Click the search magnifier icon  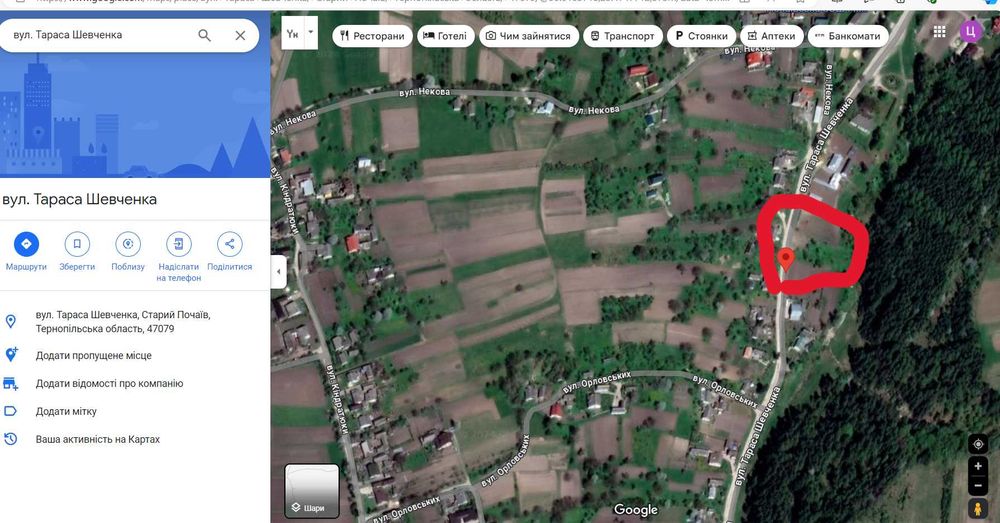204,35
